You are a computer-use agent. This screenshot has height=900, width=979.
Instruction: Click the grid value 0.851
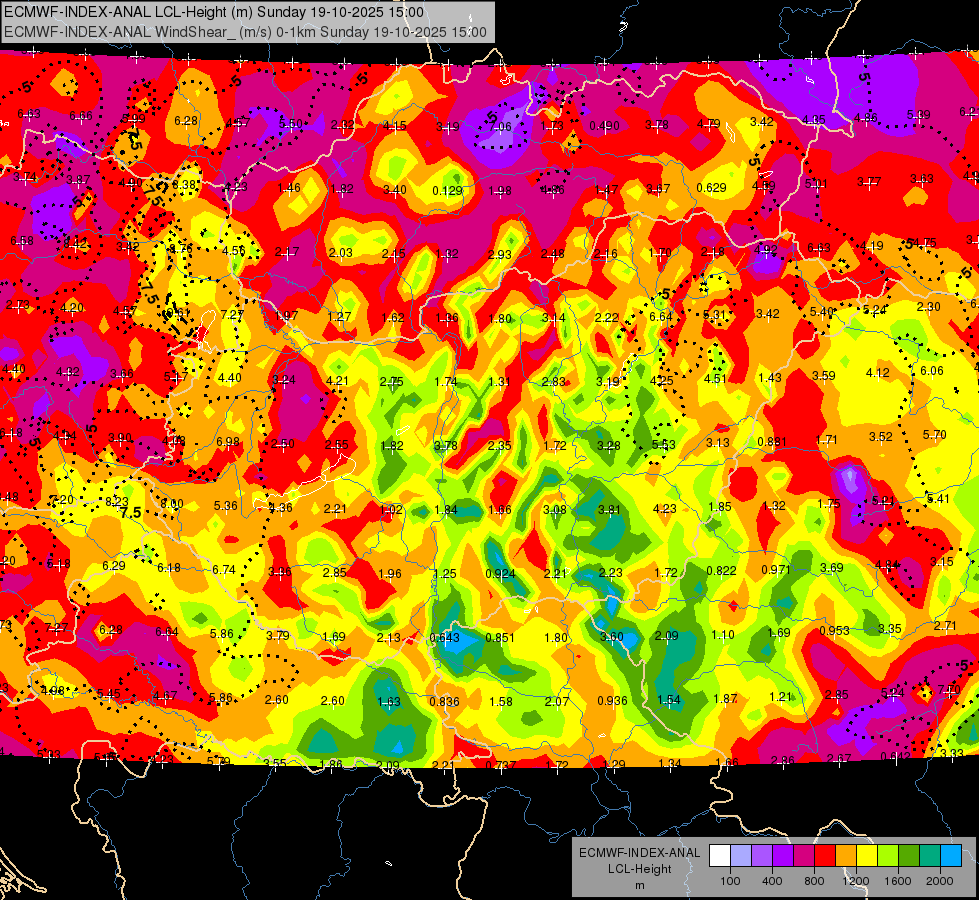point(500,638)
